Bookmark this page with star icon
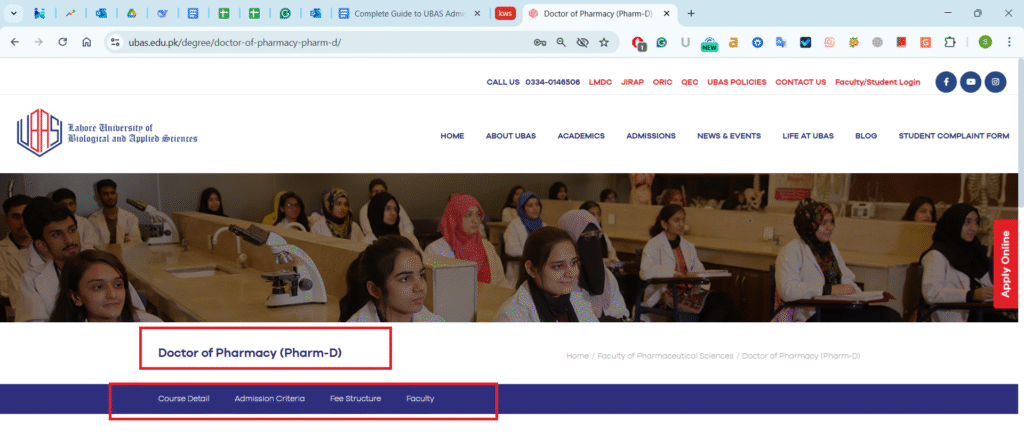The image size is (1024, 447). 604,43
